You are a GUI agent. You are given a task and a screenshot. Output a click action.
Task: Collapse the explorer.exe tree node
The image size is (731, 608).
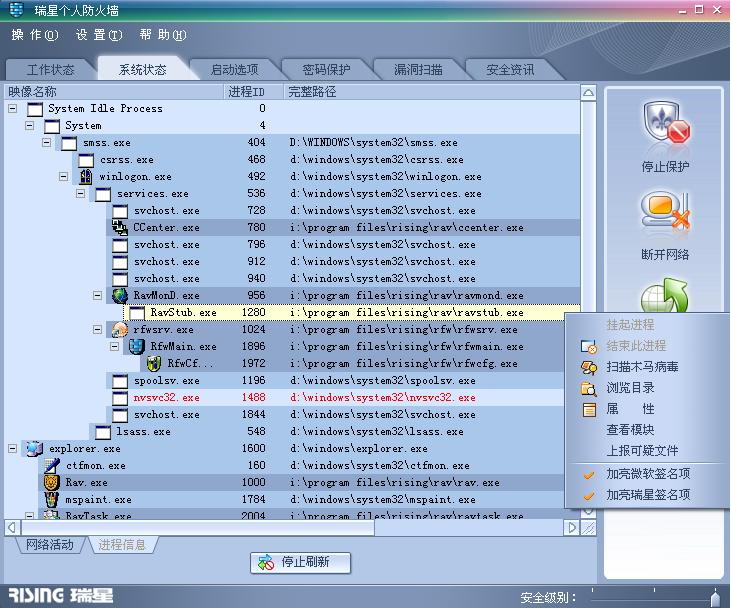pyautogui.click(x=13, y=448)
